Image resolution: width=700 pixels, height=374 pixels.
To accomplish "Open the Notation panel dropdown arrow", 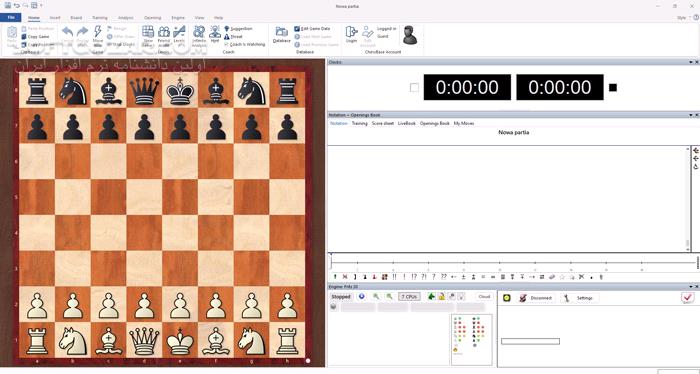I will coord(691,115).
